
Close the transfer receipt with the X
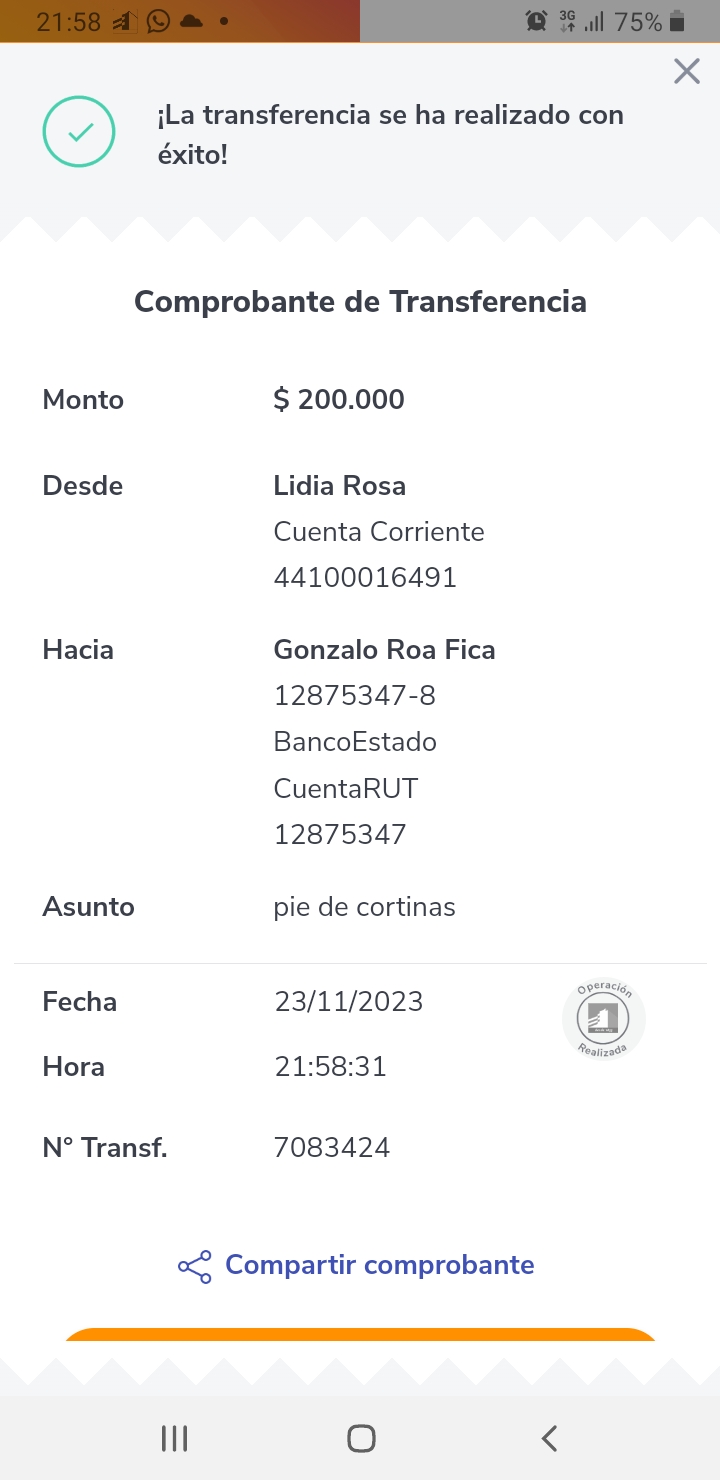click(686, 71)
